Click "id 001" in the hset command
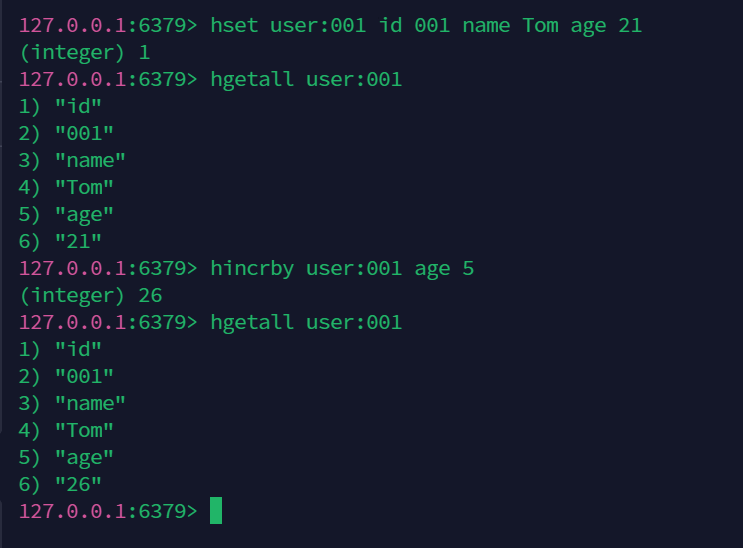Image resolution: width=743 pixels, height=548 pixels. tap(416, 25)
